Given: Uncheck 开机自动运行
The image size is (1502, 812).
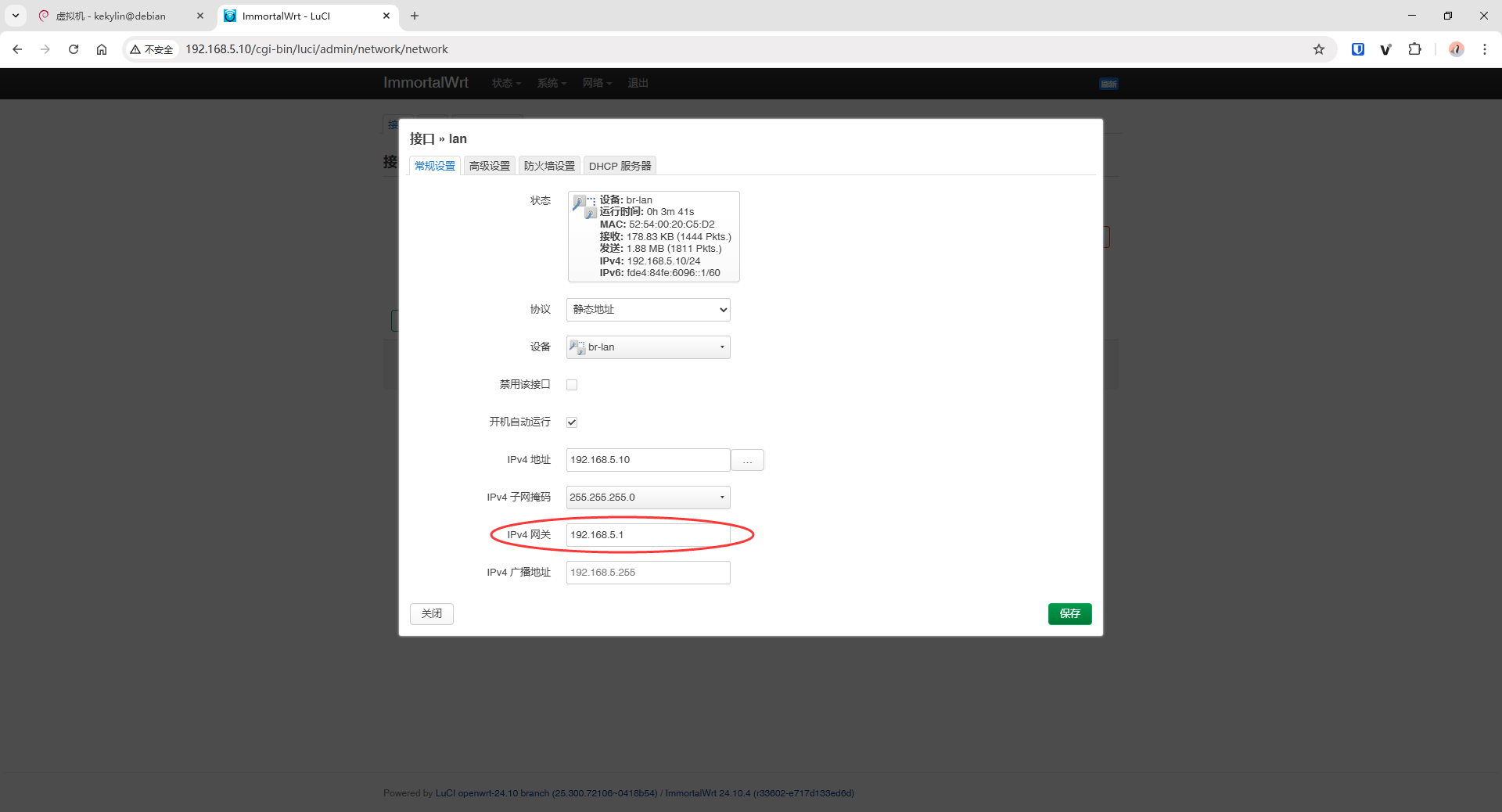Looking at the screenshot, I should point(572,422).
